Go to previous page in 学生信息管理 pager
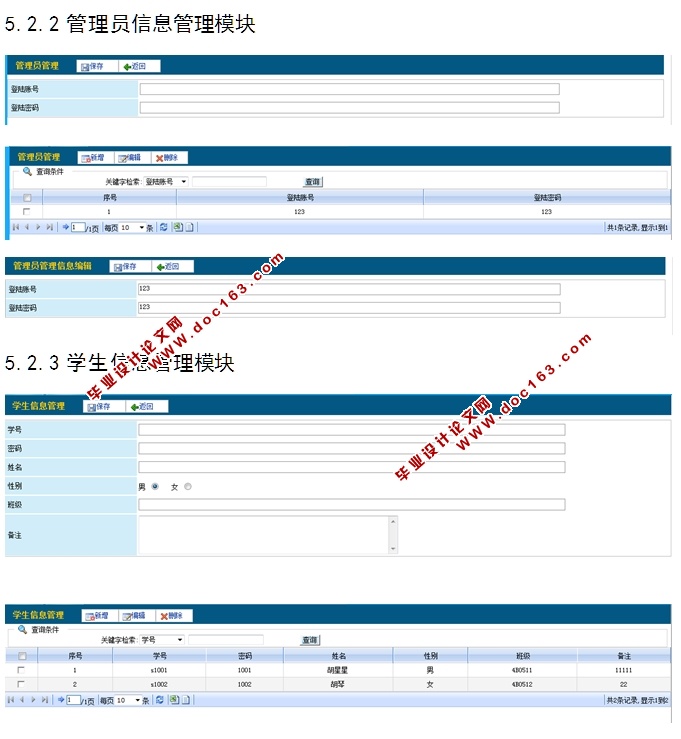Viewport: 681px width, 739px height. 22,700
